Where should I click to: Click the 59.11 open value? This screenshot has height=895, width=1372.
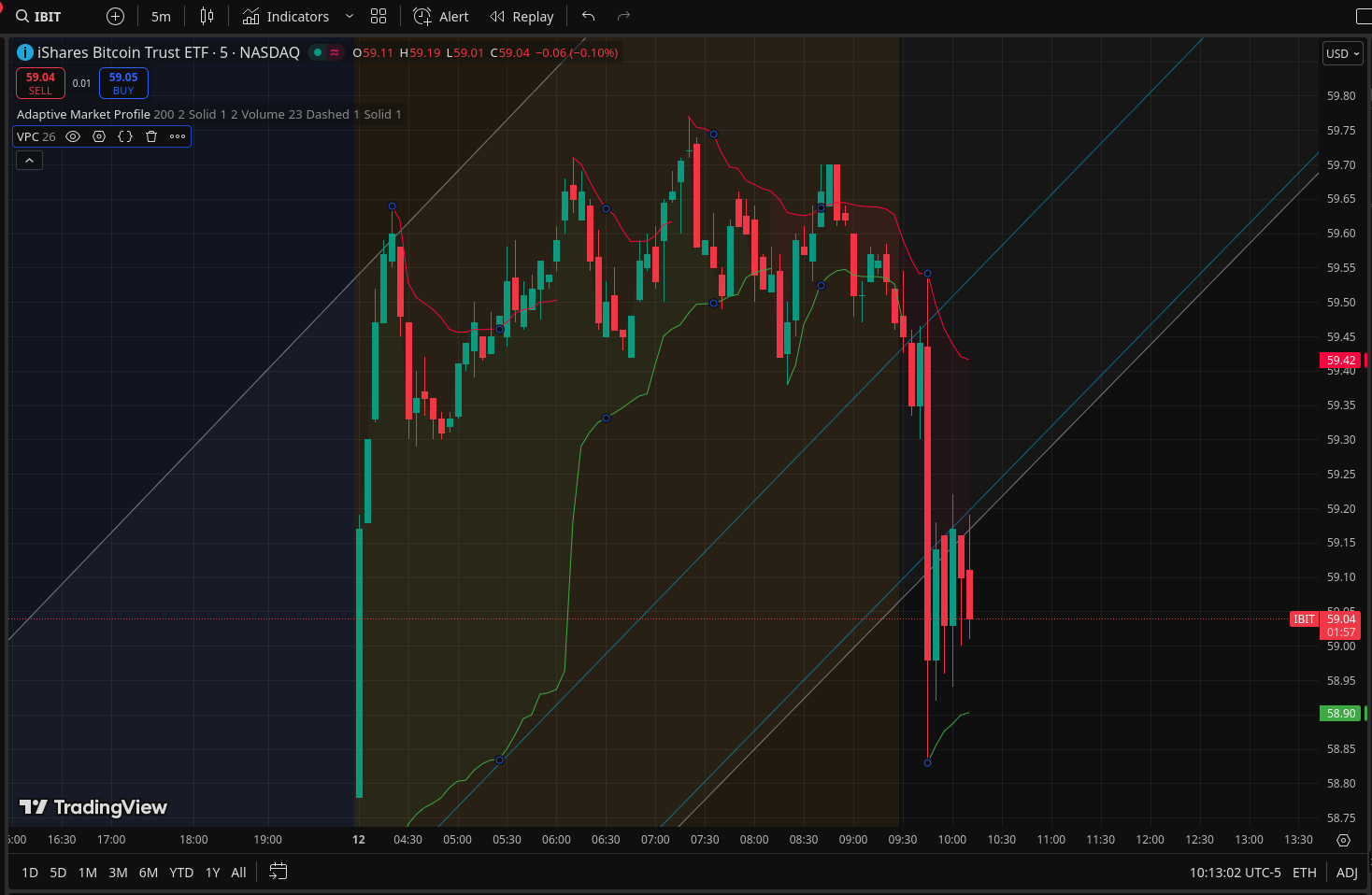tap(378, 53)
